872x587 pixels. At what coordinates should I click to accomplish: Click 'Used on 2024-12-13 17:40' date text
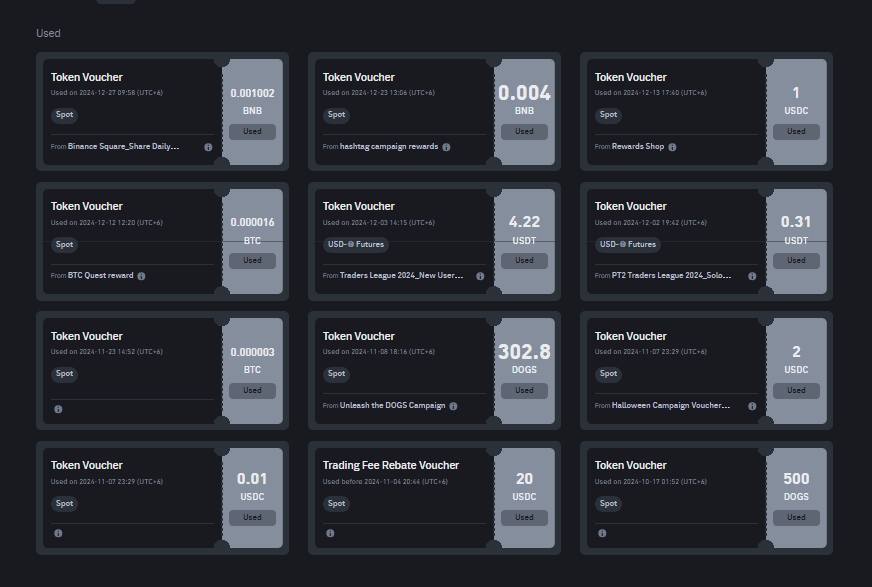[651, 93]
